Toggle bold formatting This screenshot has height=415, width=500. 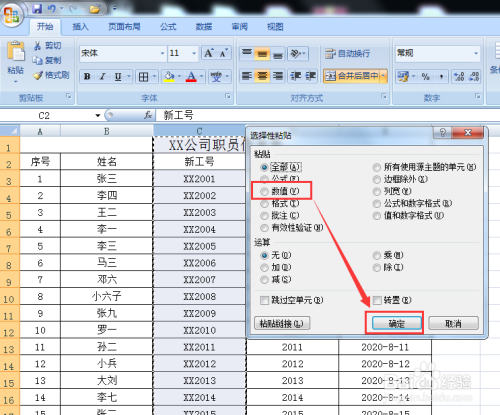[87, 77]
